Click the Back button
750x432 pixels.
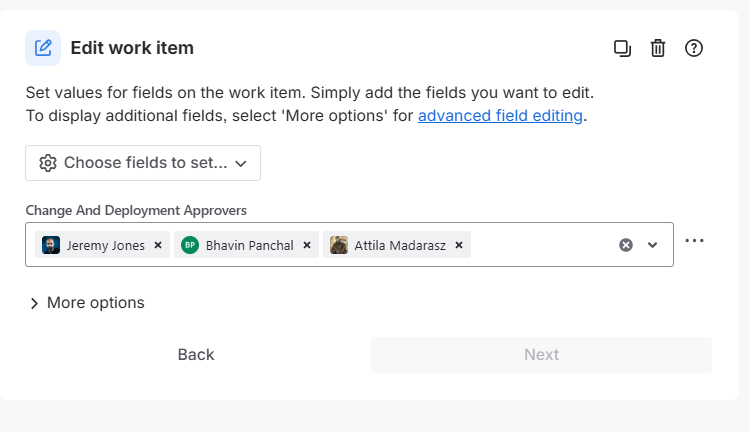coord(196,354)
